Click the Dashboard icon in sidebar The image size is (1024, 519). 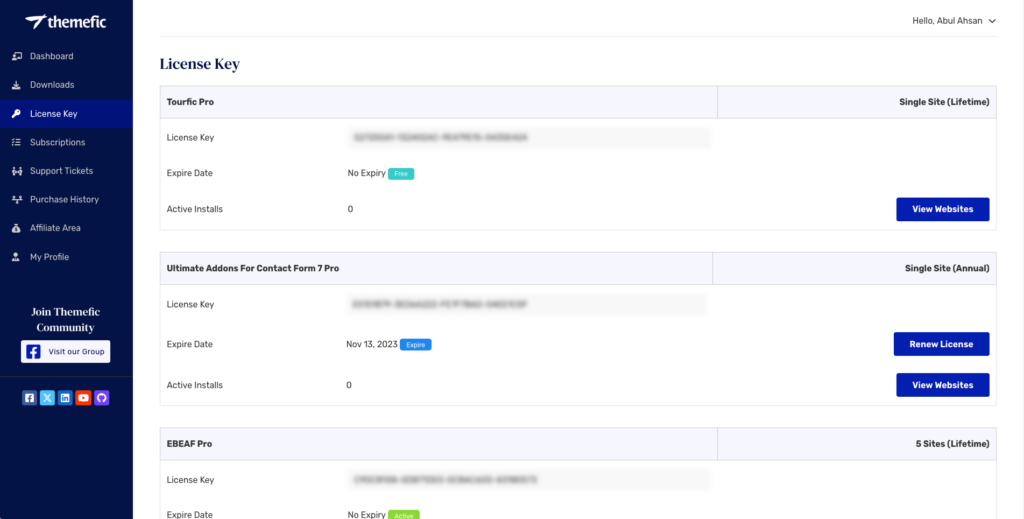pos(17,56)
